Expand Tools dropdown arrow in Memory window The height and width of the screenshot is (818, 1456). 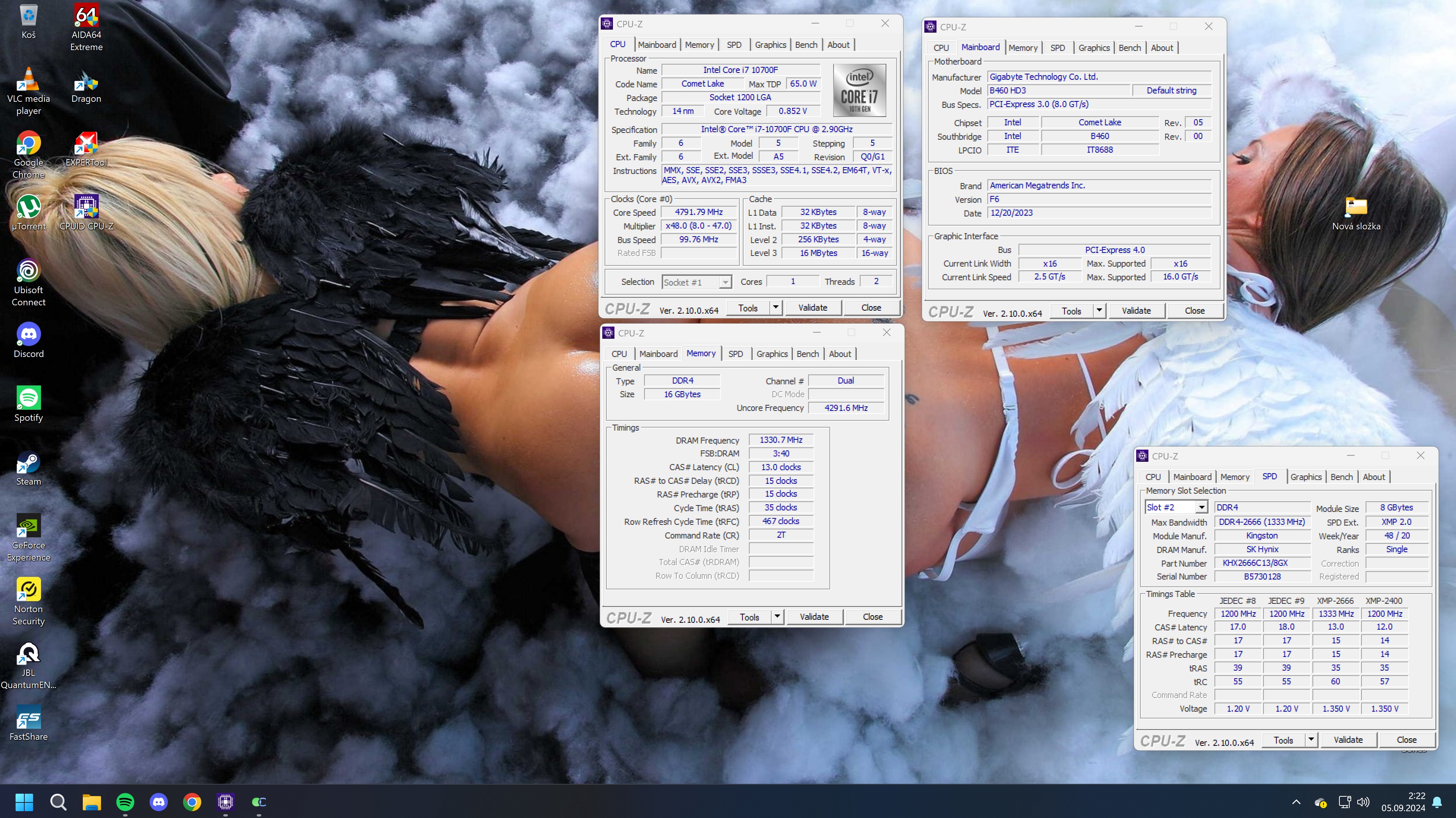coord(777,617)
